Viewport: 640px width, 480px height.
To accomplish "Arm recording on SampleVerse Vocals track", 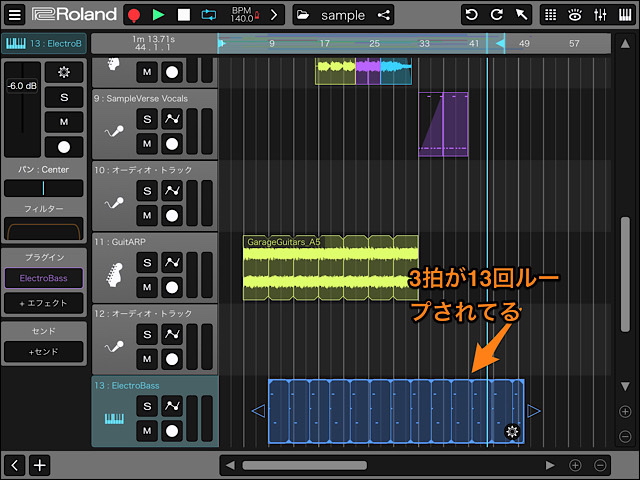I will click(172, 144).
